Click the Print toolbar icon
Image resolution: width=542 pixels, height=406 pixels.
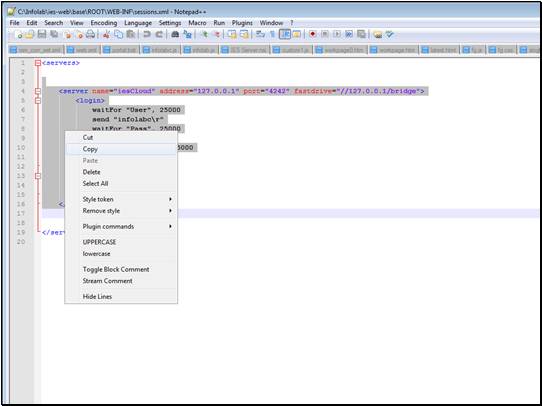click(90, 35)
